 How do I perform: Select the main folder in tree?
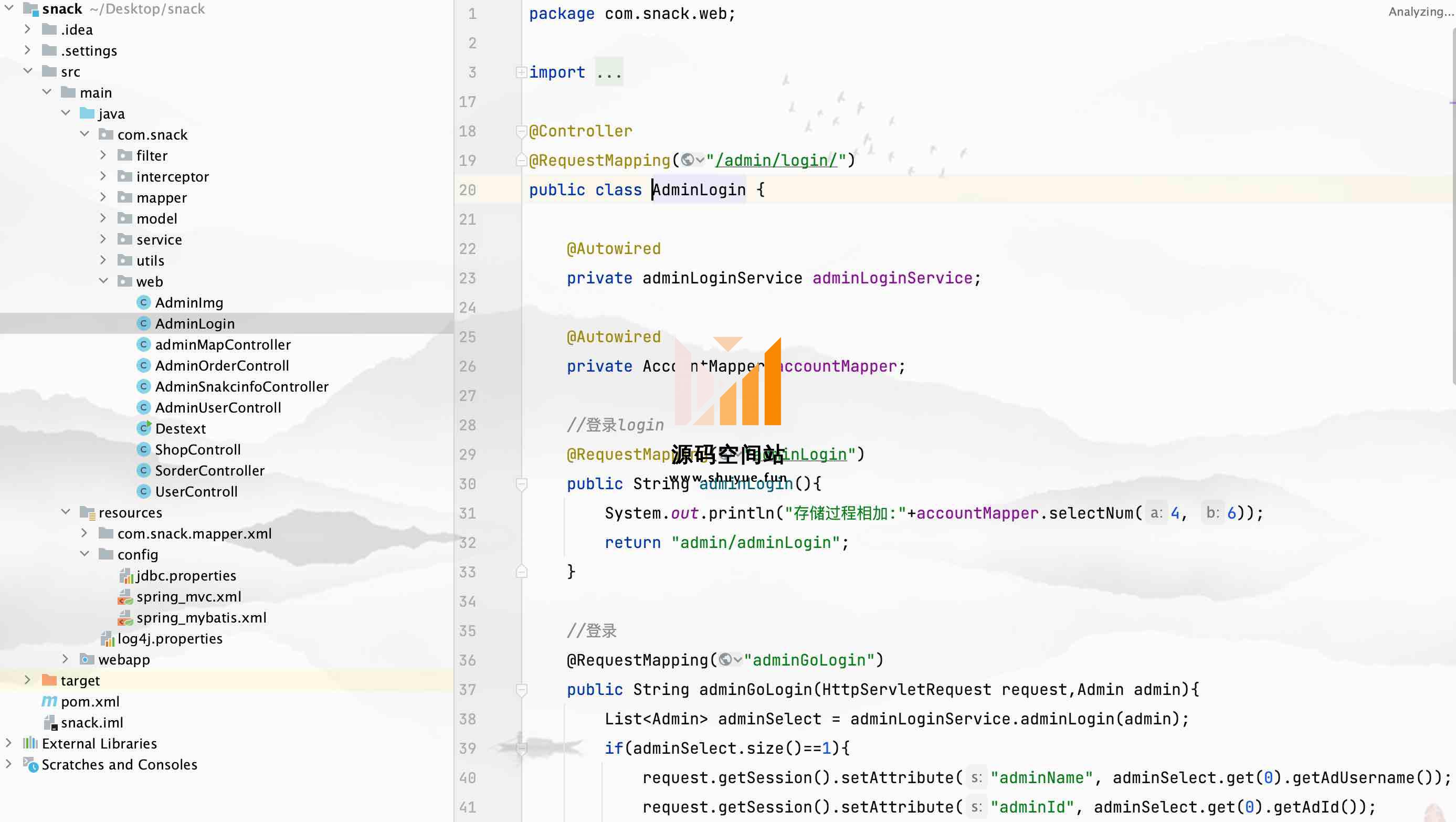[96, 92]
